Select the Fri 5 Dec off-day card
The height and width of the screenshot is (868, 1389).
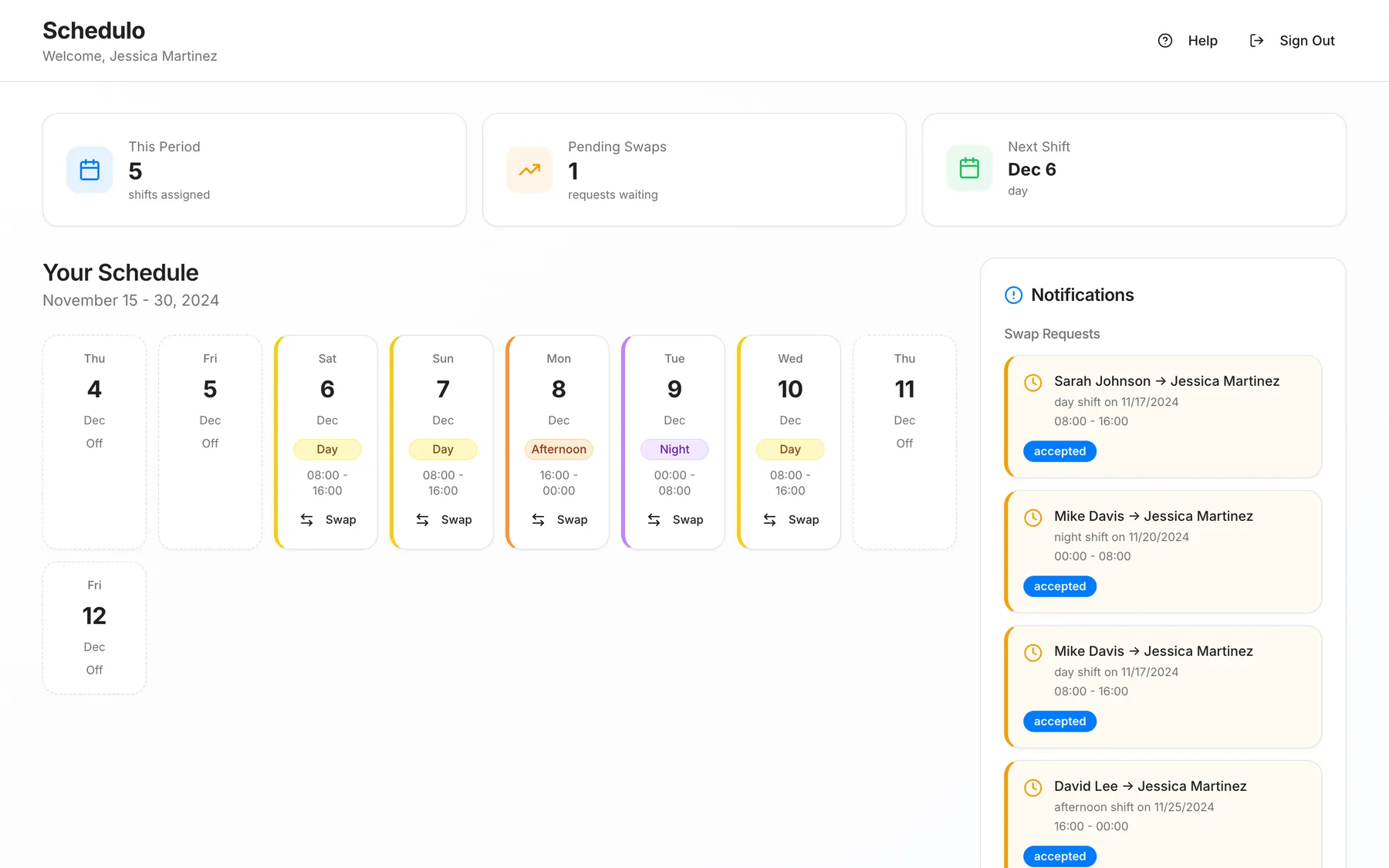[210, 442]
